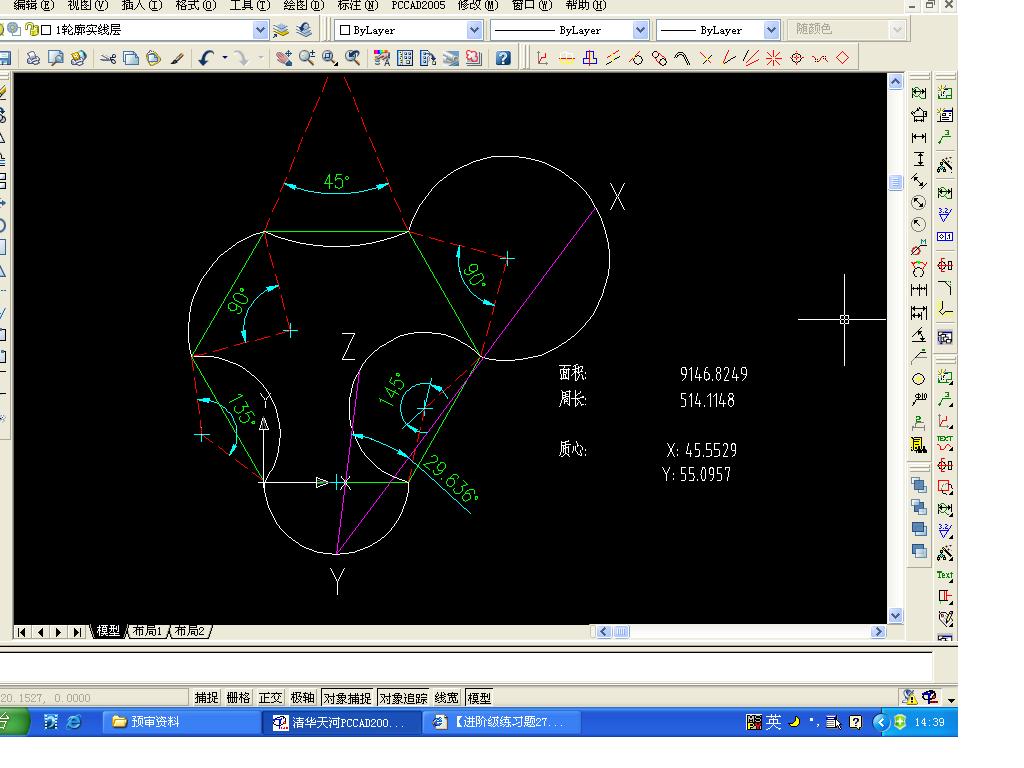Click the Redo arrow icon
Viewport: 1024px width, 768px height.
pos(242,59)
